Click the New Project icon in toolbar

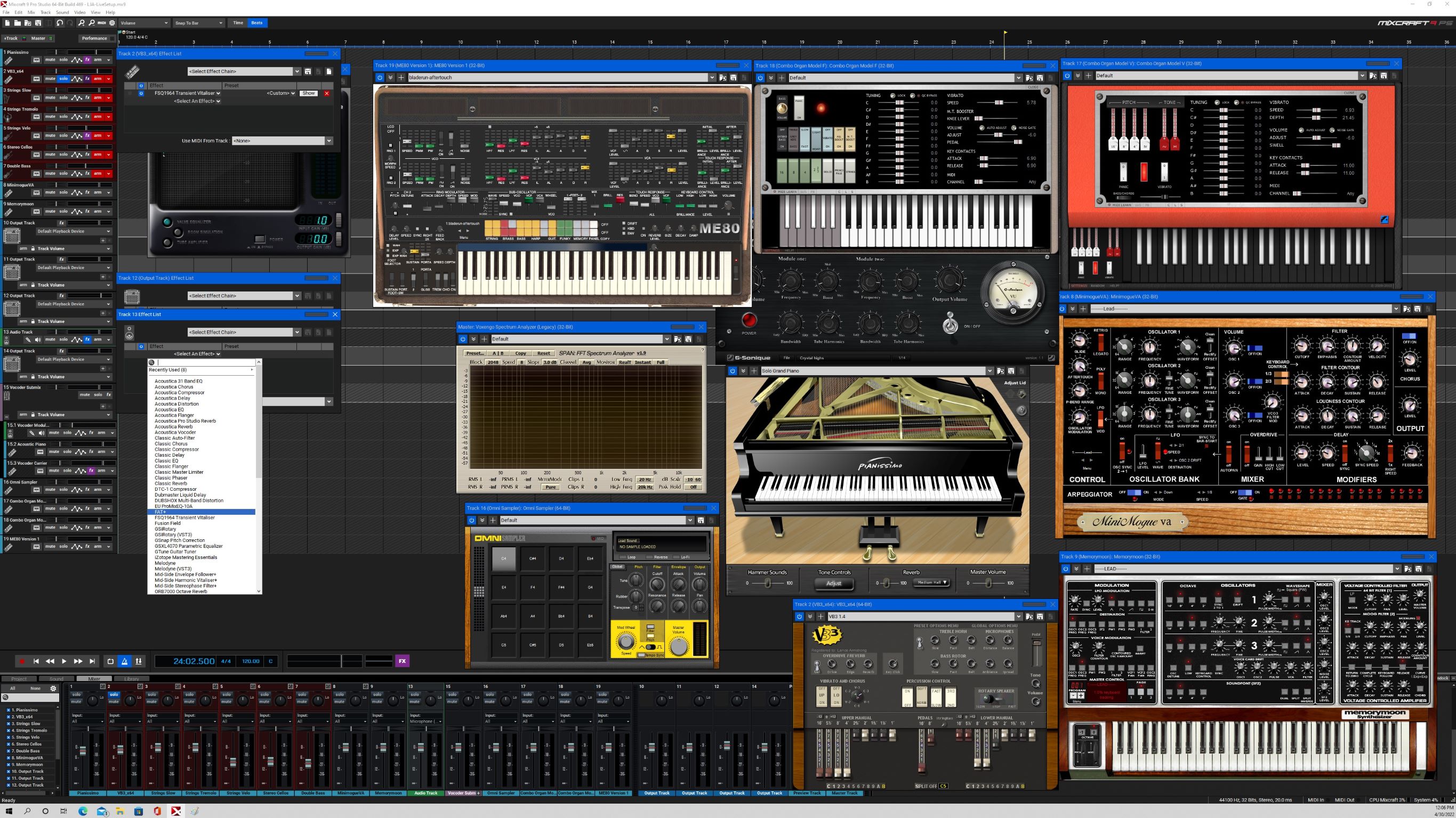(7, 22)
